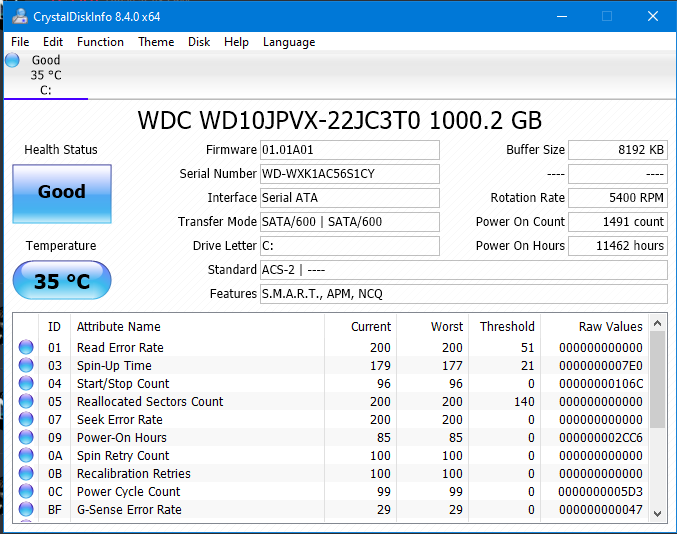This screenshot has height=534, width=677.
Task: Click the Raw Values column header
Action: click(610, 327)
